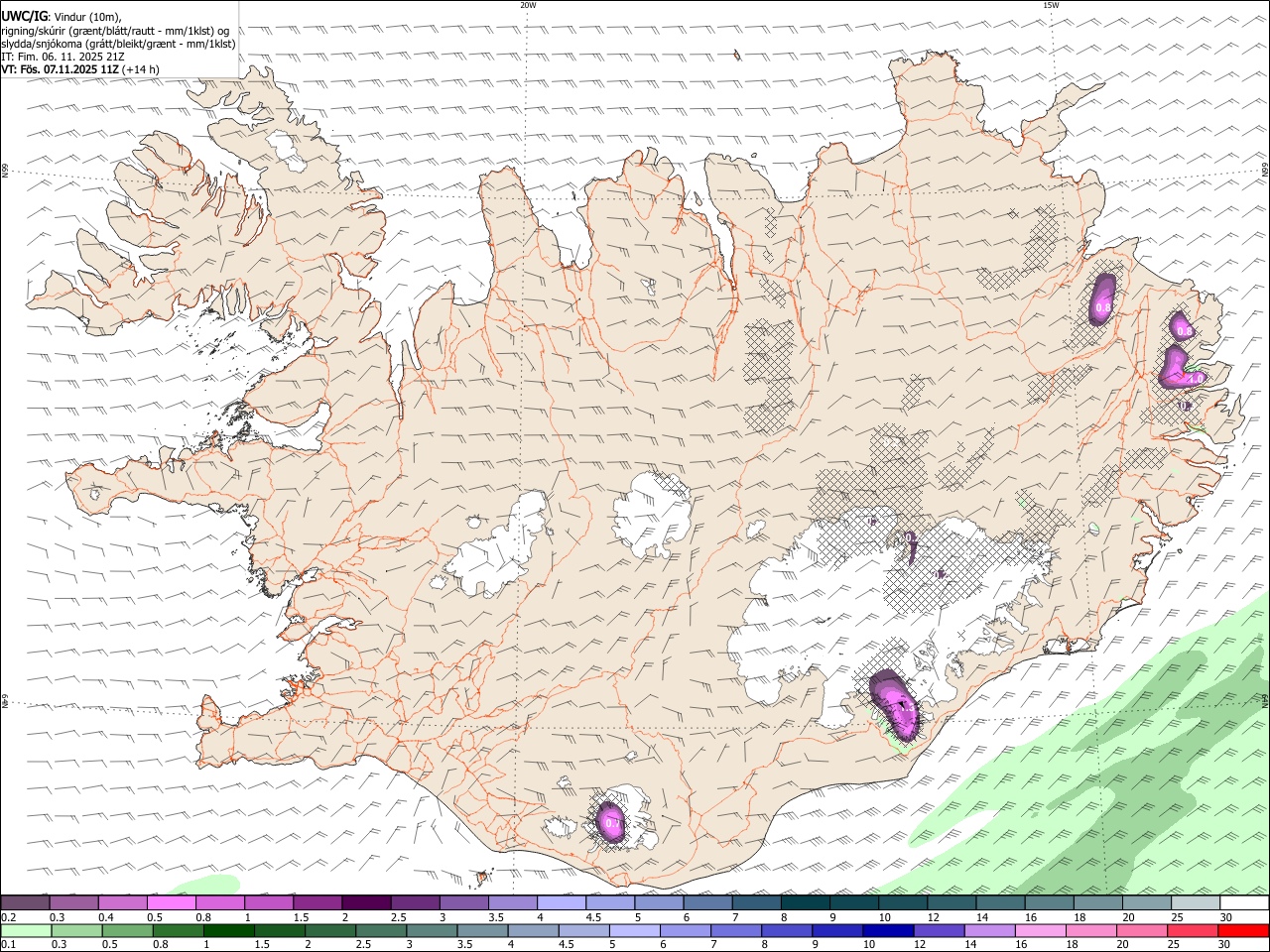Click the 20W longitude label at top
This screenshot has width=1270, height=952.
[528, 5]
